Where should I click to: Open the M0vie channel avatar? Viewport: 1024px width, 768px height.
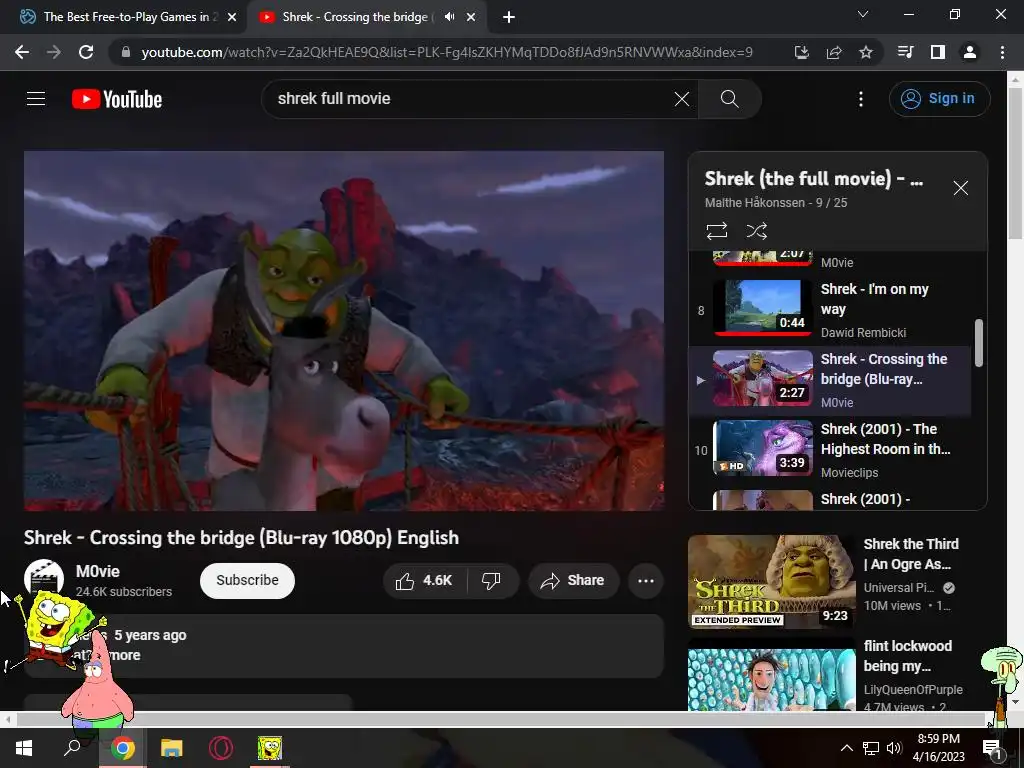44,579
